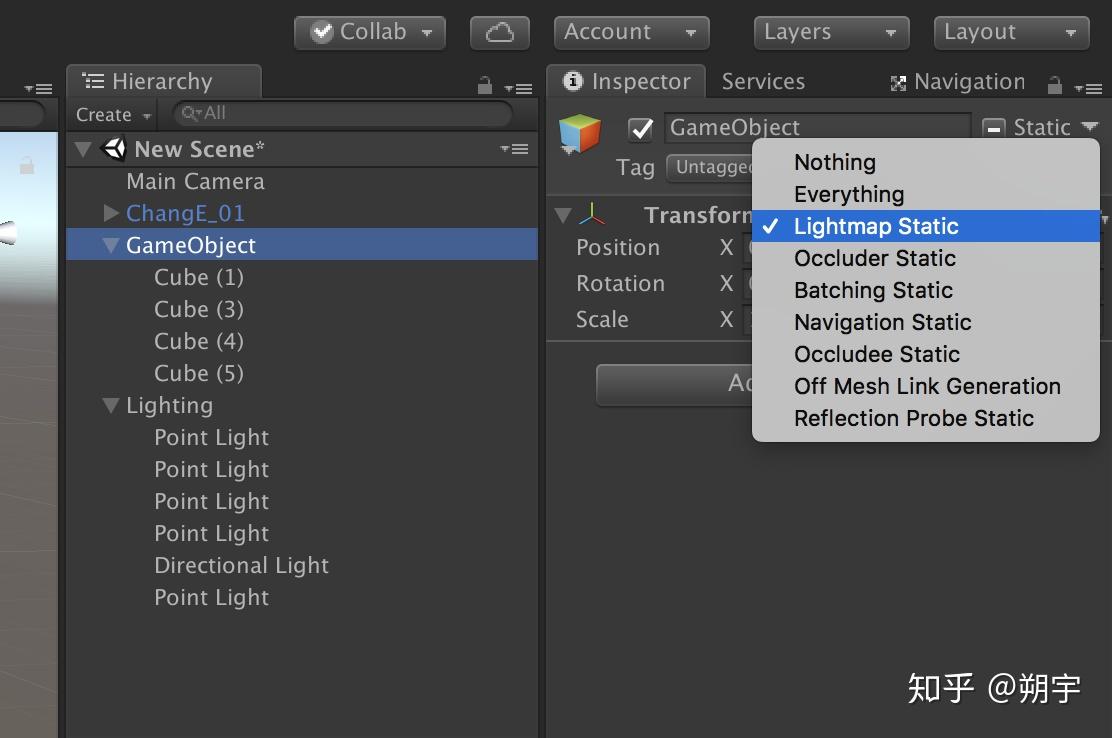Select the GameObject row in Hierarchy
1112x738 pixels.
[x=302, y=245]
